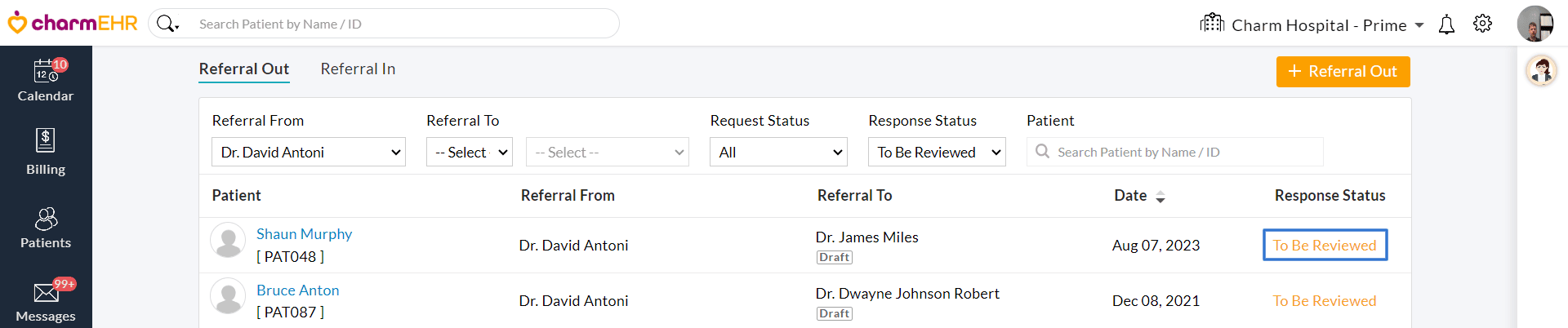Viewport: 1568px width, 328px height.
Task: Click Bruce Anton's patient avatar
Action: [x=228, y=296]
